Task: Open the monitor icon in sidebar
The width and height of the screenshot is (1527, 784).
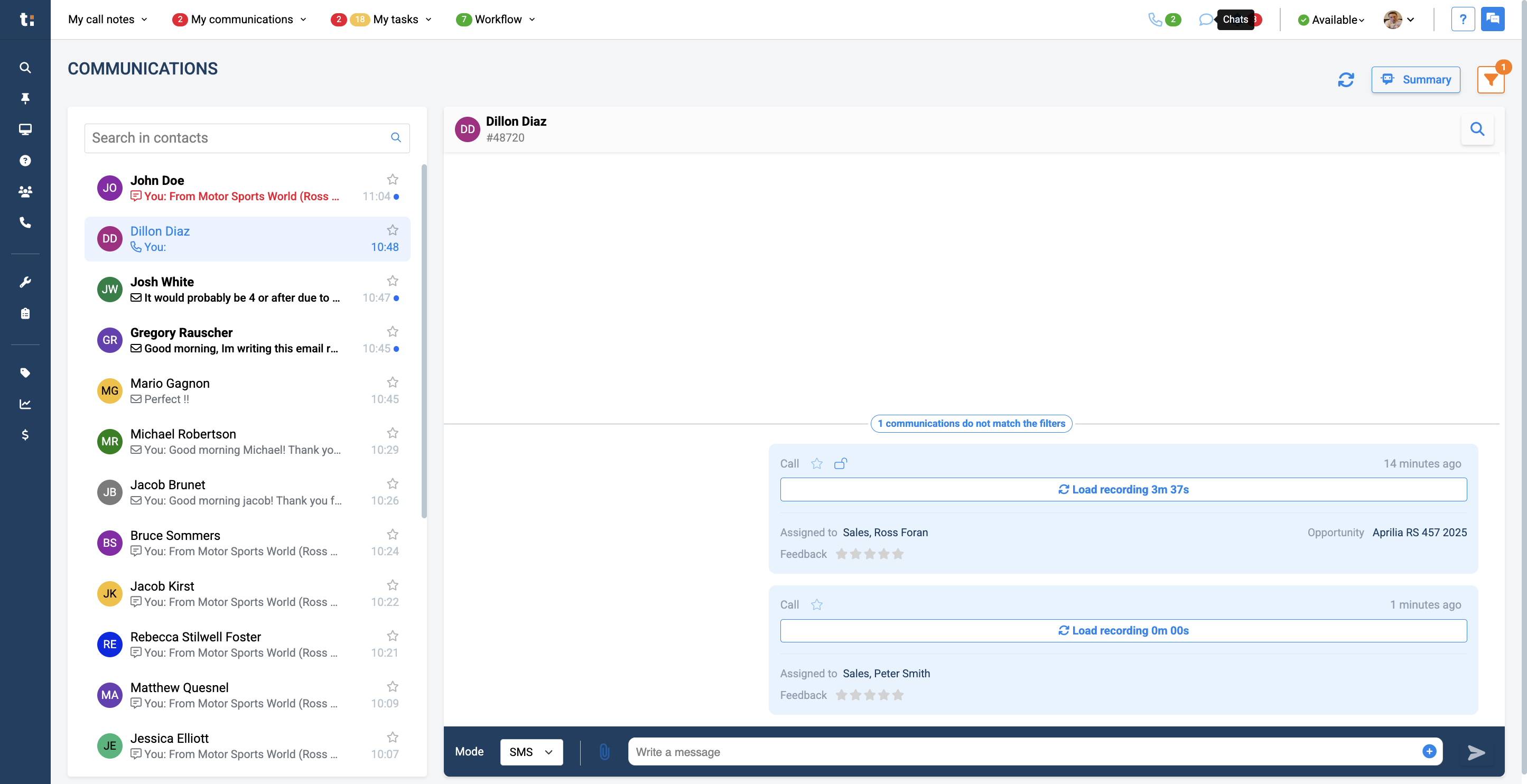Action: point(25,129)
